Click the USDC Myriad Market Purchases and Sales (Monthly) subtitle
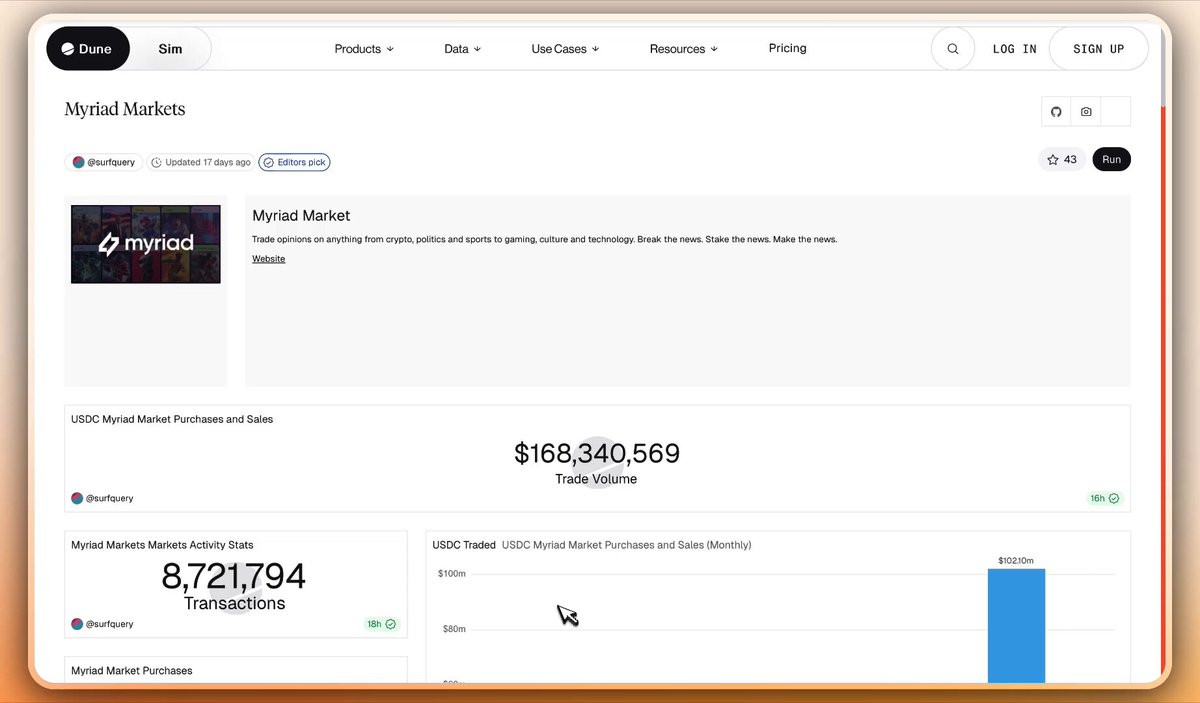 627,545
